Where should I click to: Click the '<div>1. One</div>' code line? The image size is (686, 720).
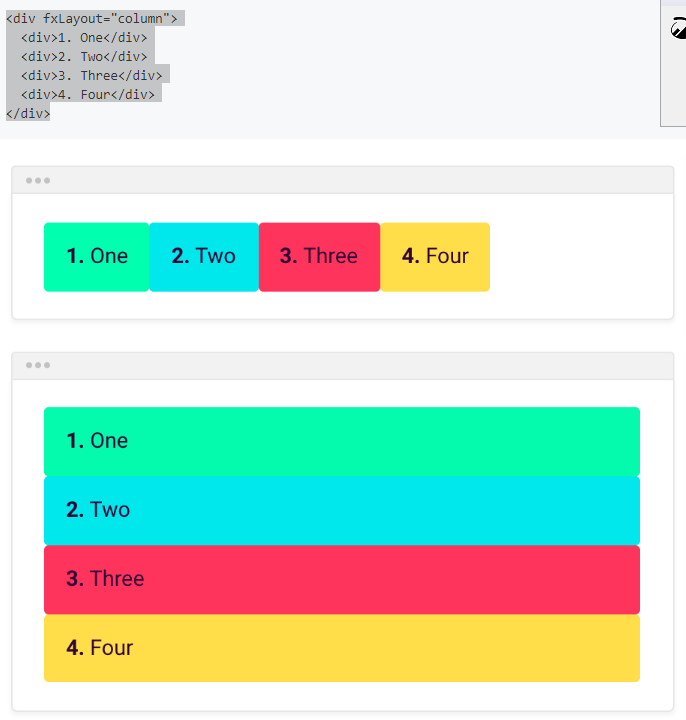point(84,38)
